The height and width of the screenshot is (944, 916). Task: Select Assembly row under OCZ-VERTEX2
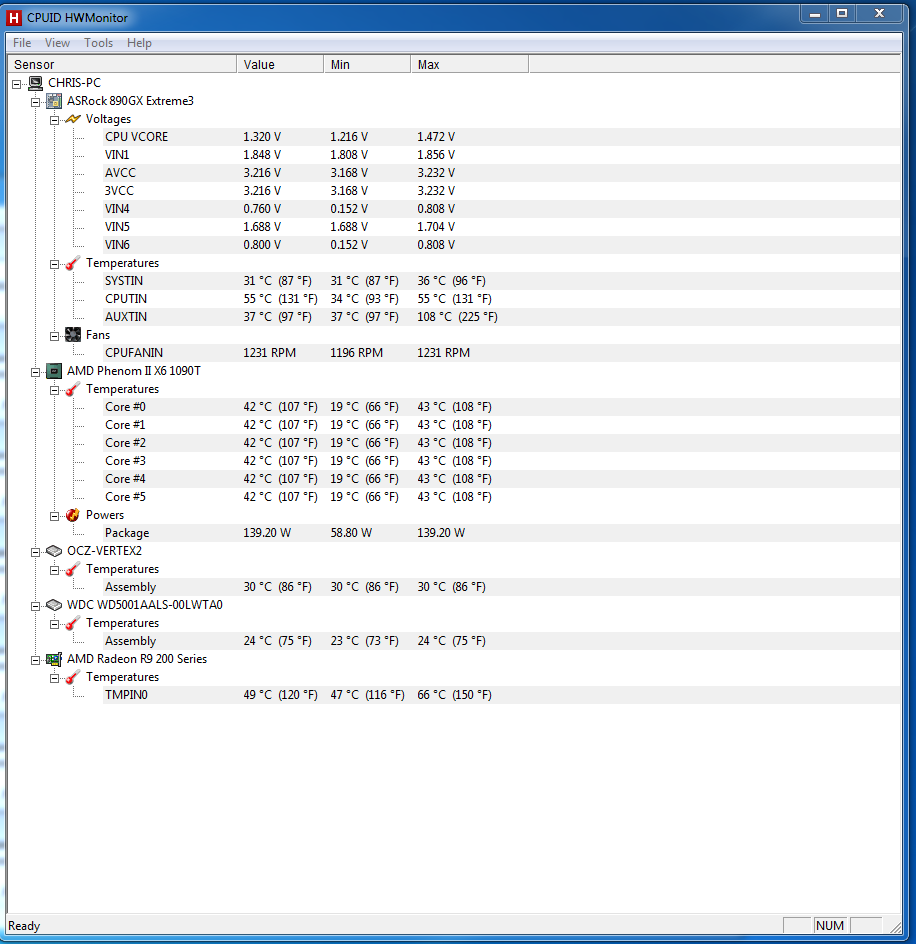tap(502, 587)
